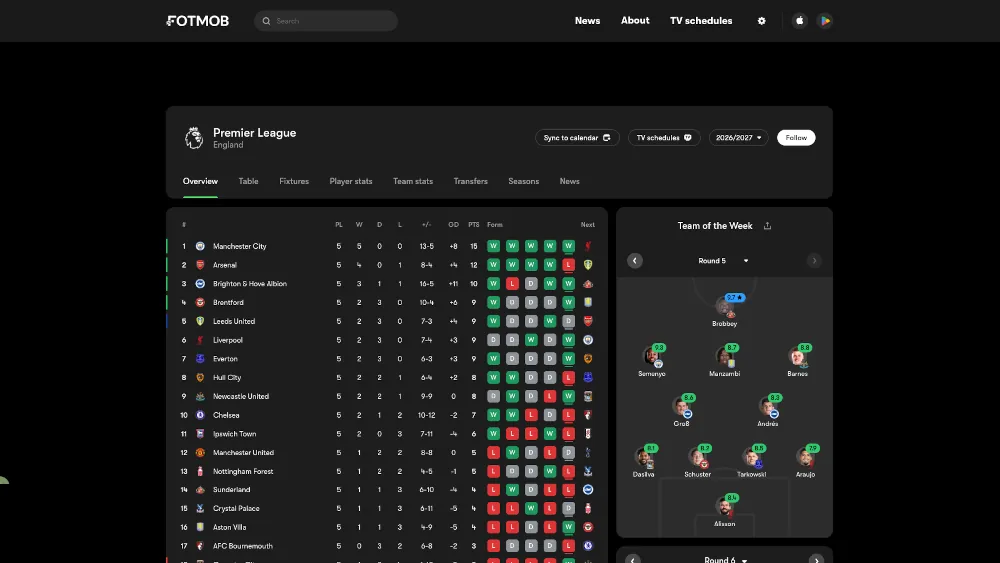Click the search input field

click(326, 21)
